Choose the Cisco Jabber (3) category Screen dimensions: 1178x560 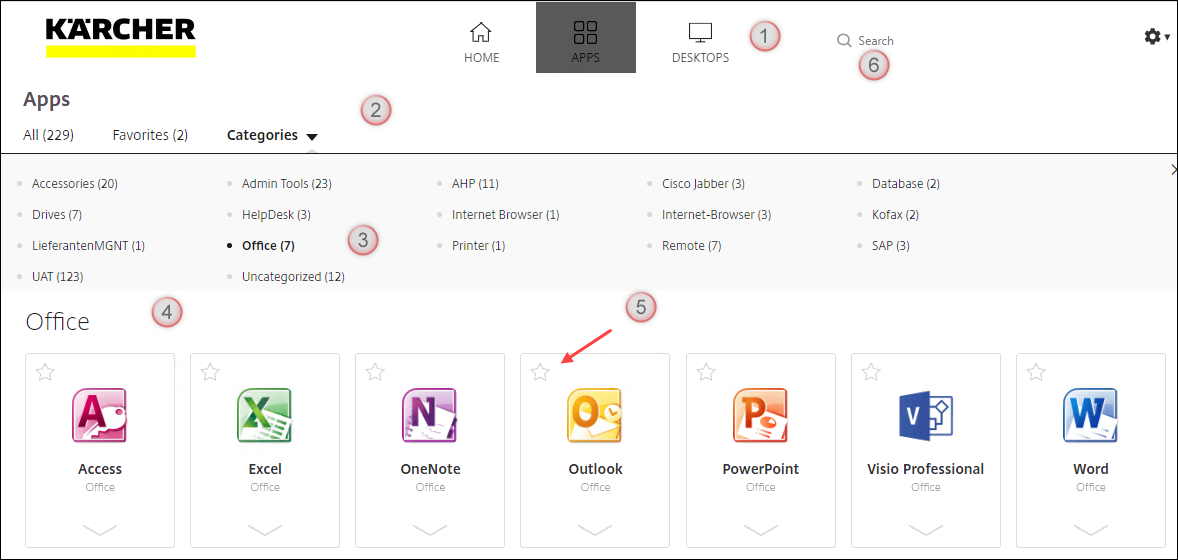click(x=703, y=183)
